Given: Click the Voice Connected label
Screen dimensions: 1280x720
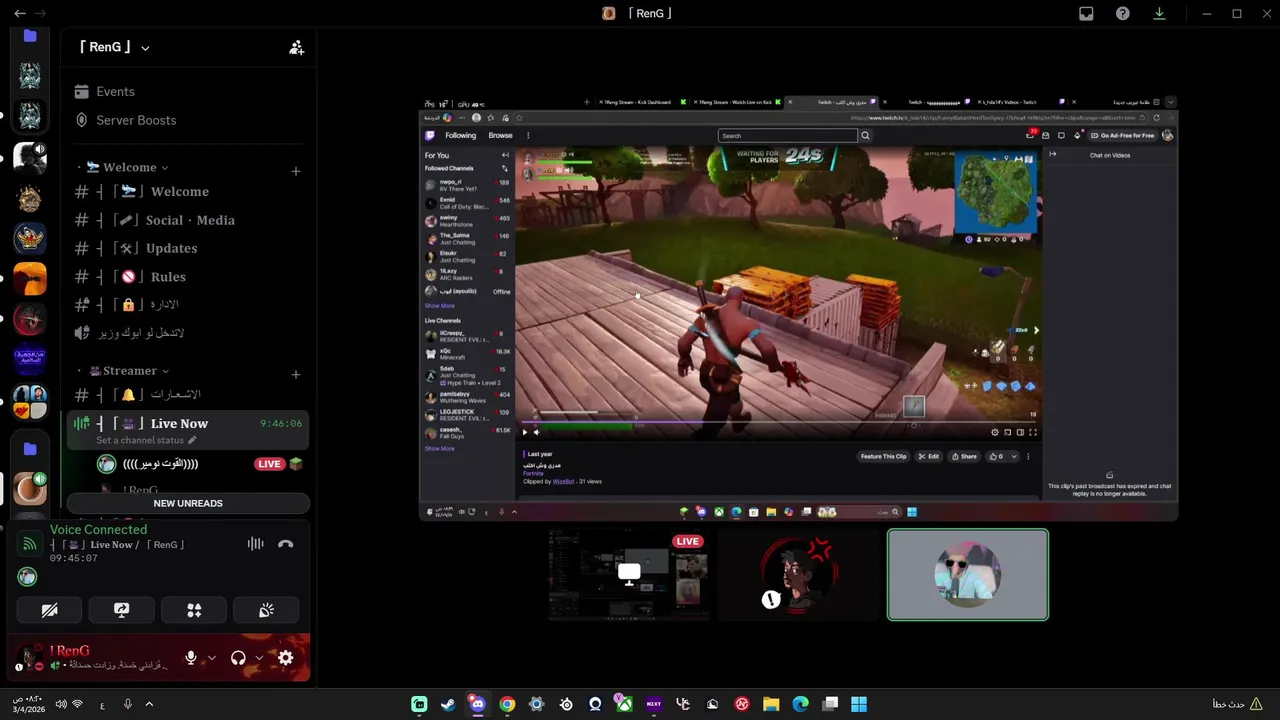Looking at the screenshot, I should 98,530.
